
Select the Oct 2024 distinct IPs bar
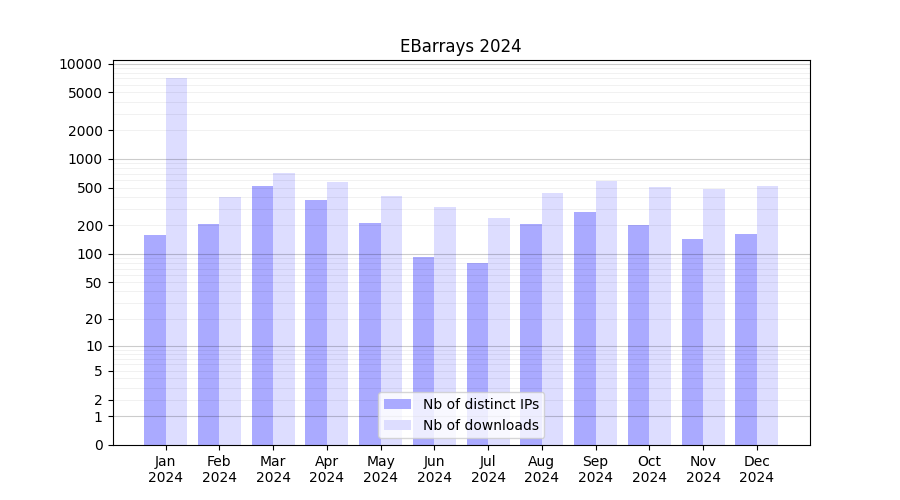coord(638,334)
